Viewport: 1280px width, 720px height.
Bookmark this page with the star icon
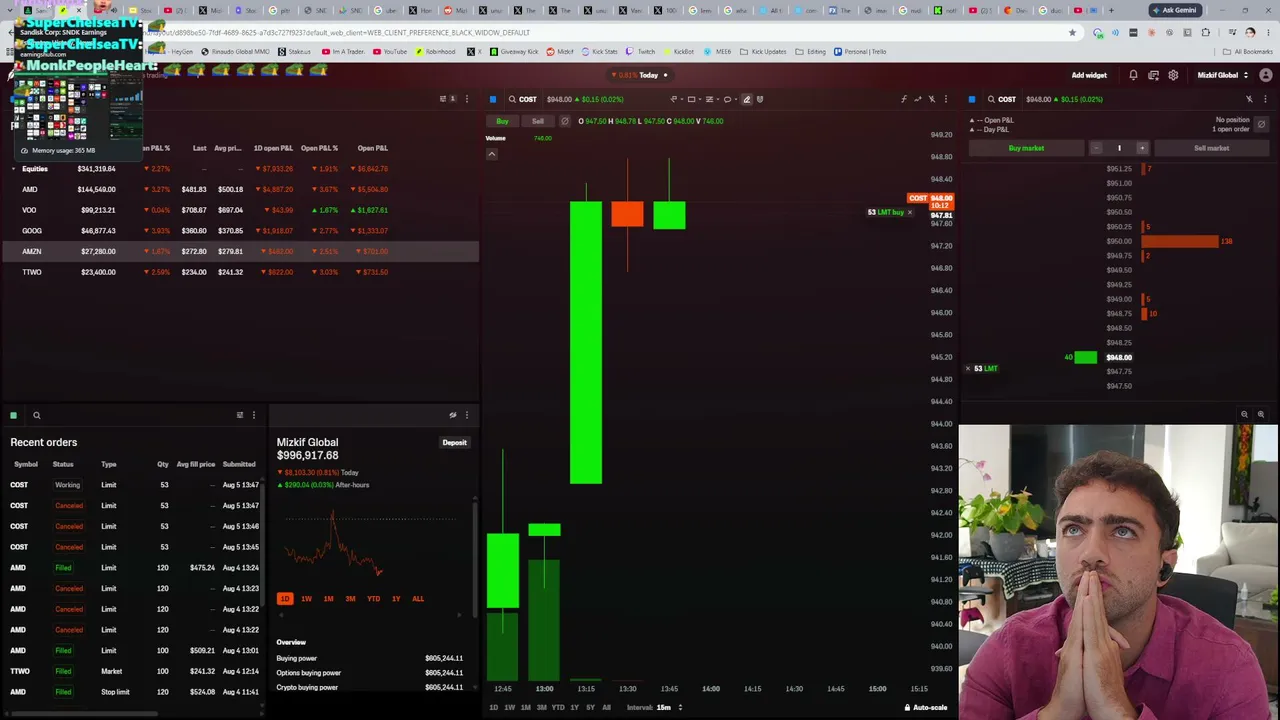point(1072,32)
